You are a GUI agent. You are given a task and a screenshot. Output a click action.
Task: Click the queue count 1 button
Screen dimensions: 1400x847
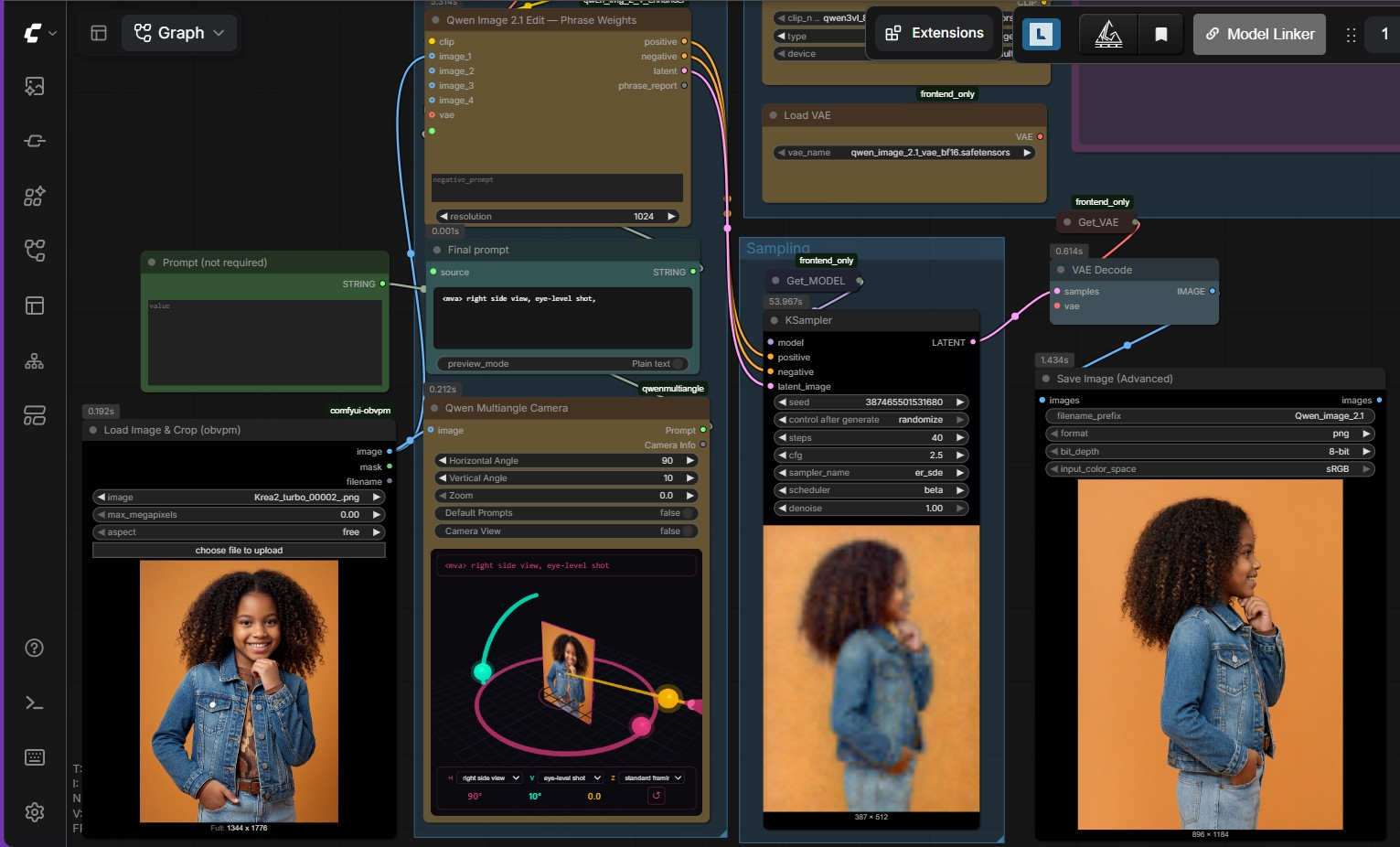tap(1384, 34)
